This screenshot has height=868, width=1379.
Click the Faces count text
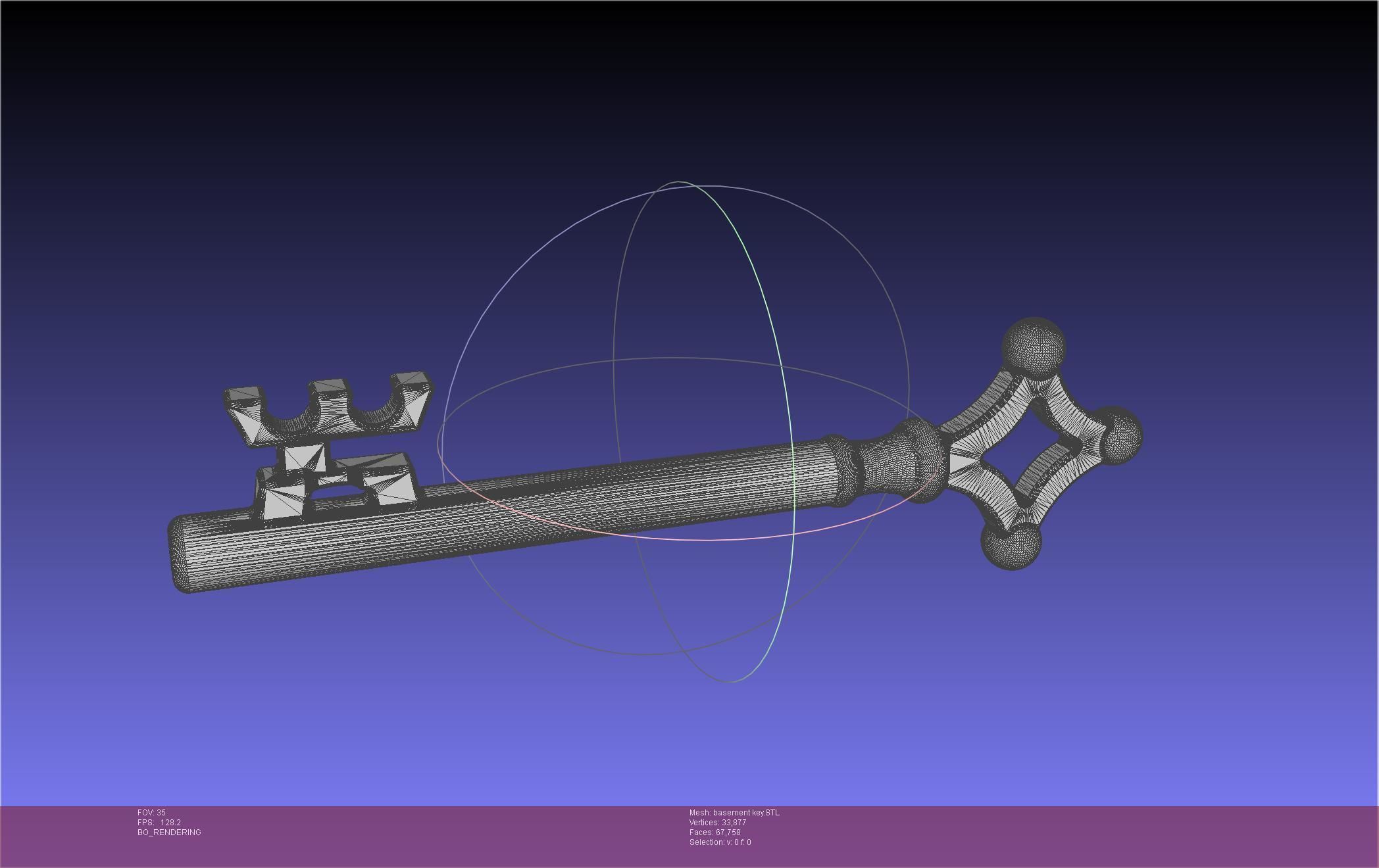[x=715, y=832]
